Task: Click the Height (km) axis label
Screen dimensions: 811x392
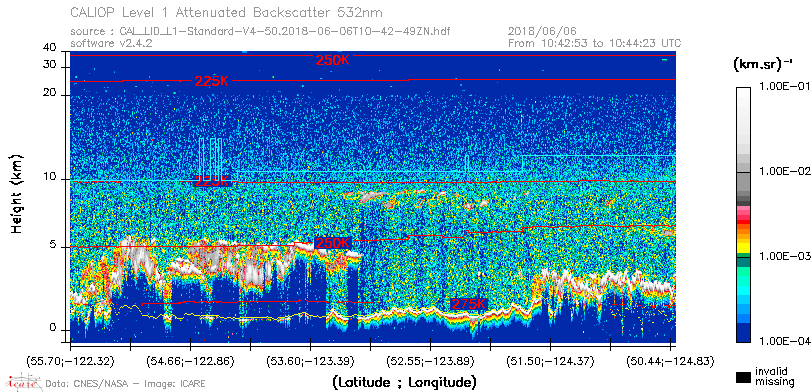Action: (17, 193)
